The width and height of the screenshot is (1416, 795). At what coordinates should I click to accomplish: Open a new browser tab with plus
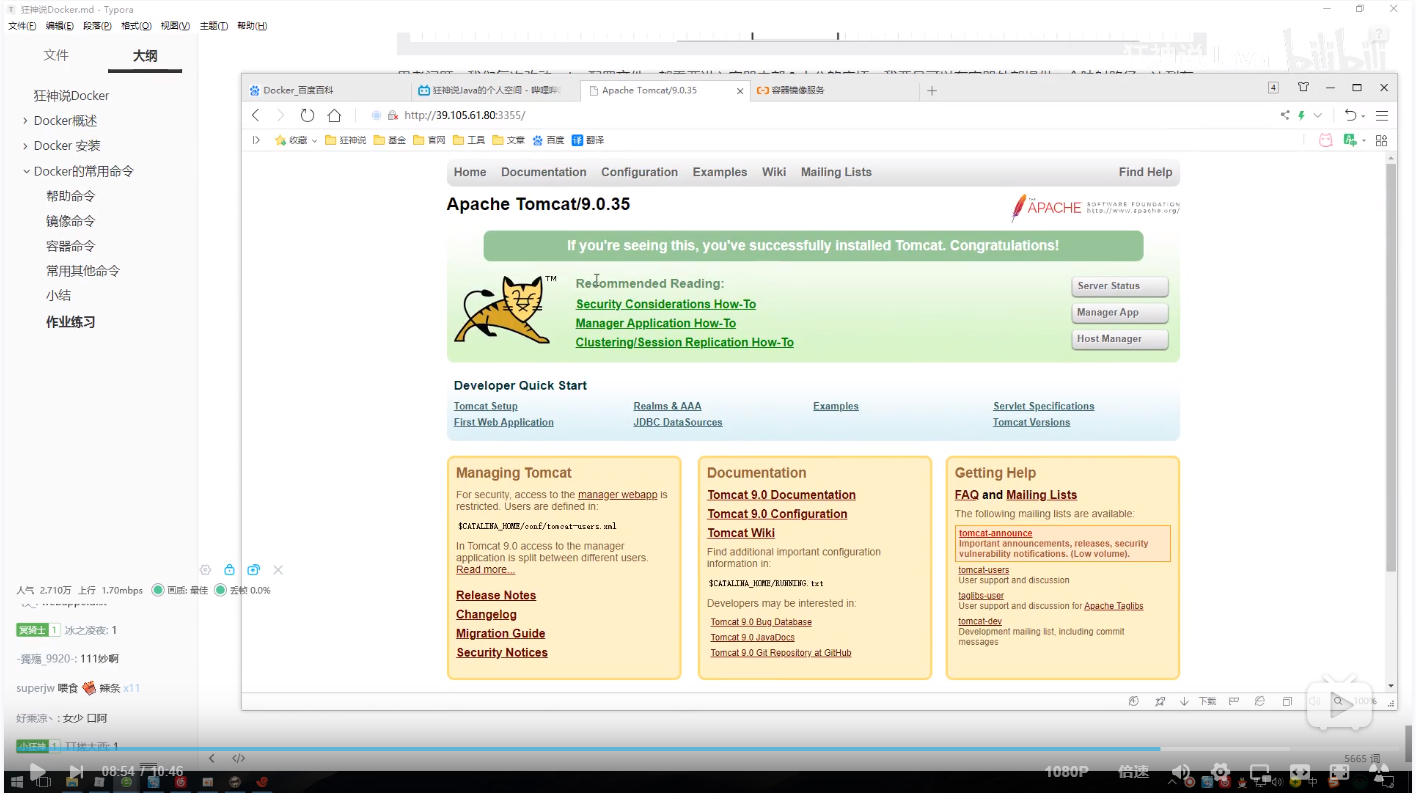pyautogui.click(x=932, y=90)
